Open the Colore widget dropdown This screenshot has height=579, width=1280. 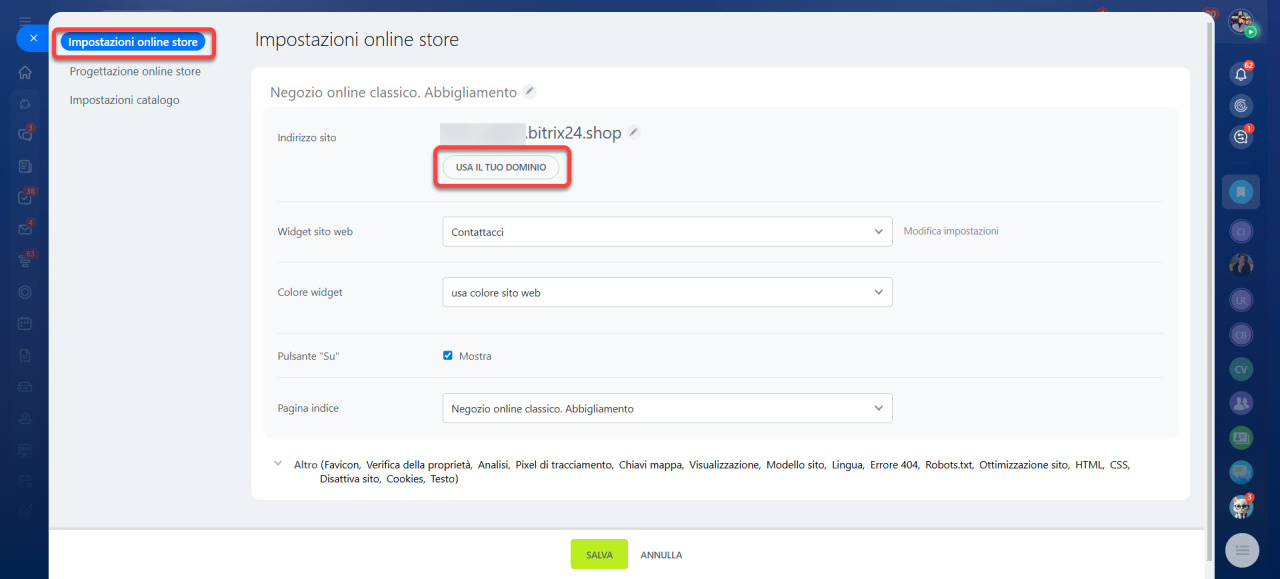[x=666, y=293]
